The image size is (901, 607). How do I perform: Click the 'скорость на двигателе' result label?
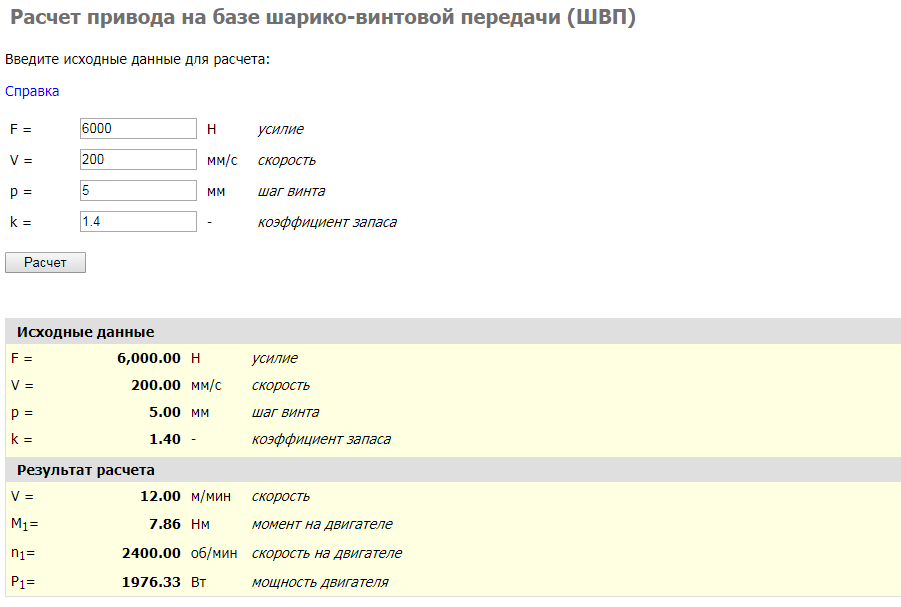click(327, 553)
